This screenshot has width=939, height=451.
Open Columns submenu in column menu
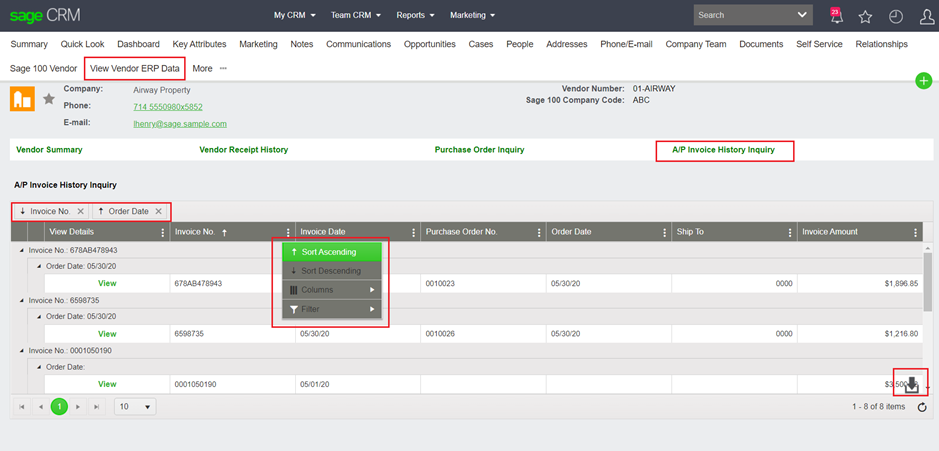[332, 290]
